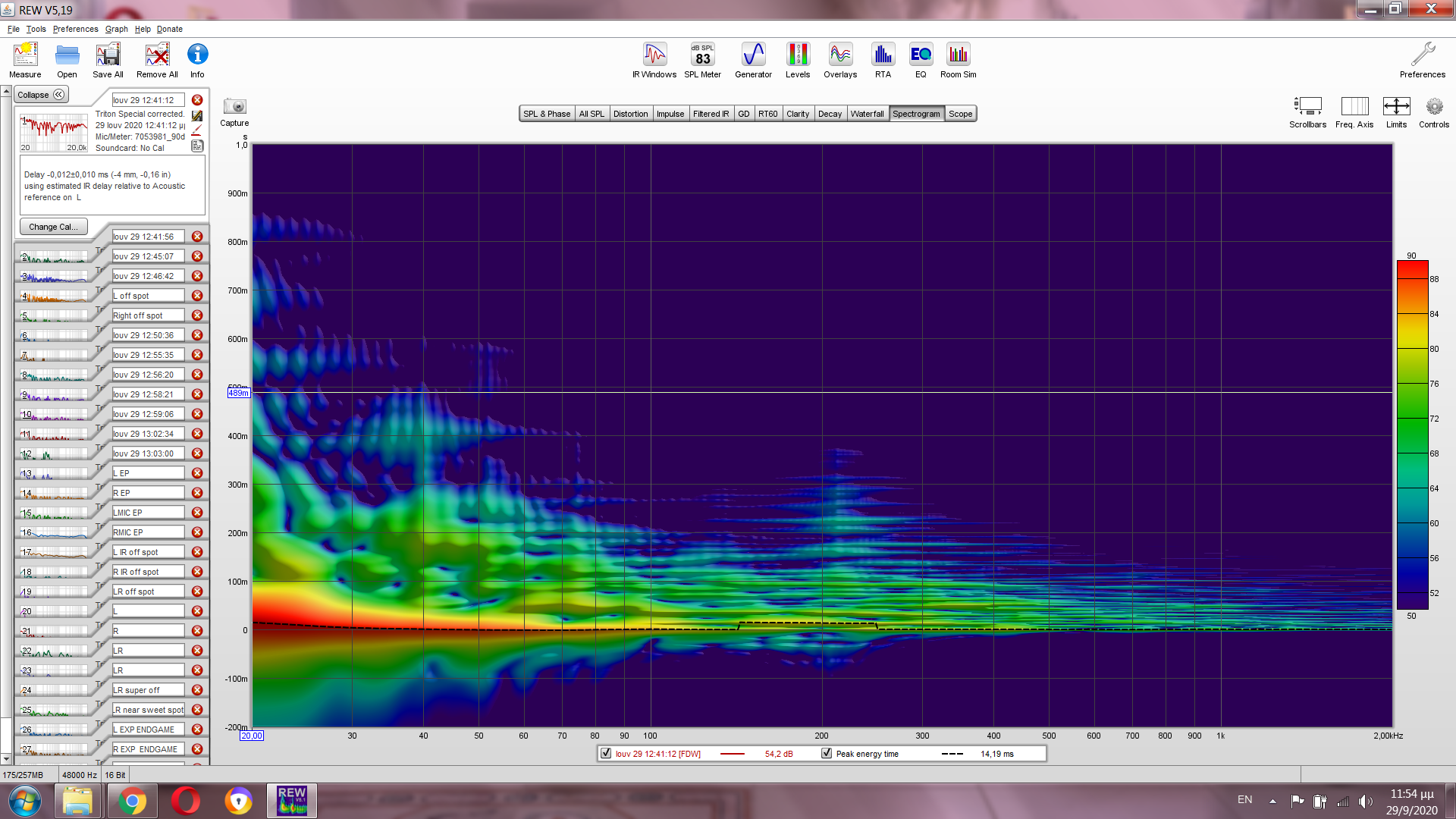The height and width of the screenshot is (819, 1456).
Task: Switch to the SPL & Phase tab
Action: [547, 114]
